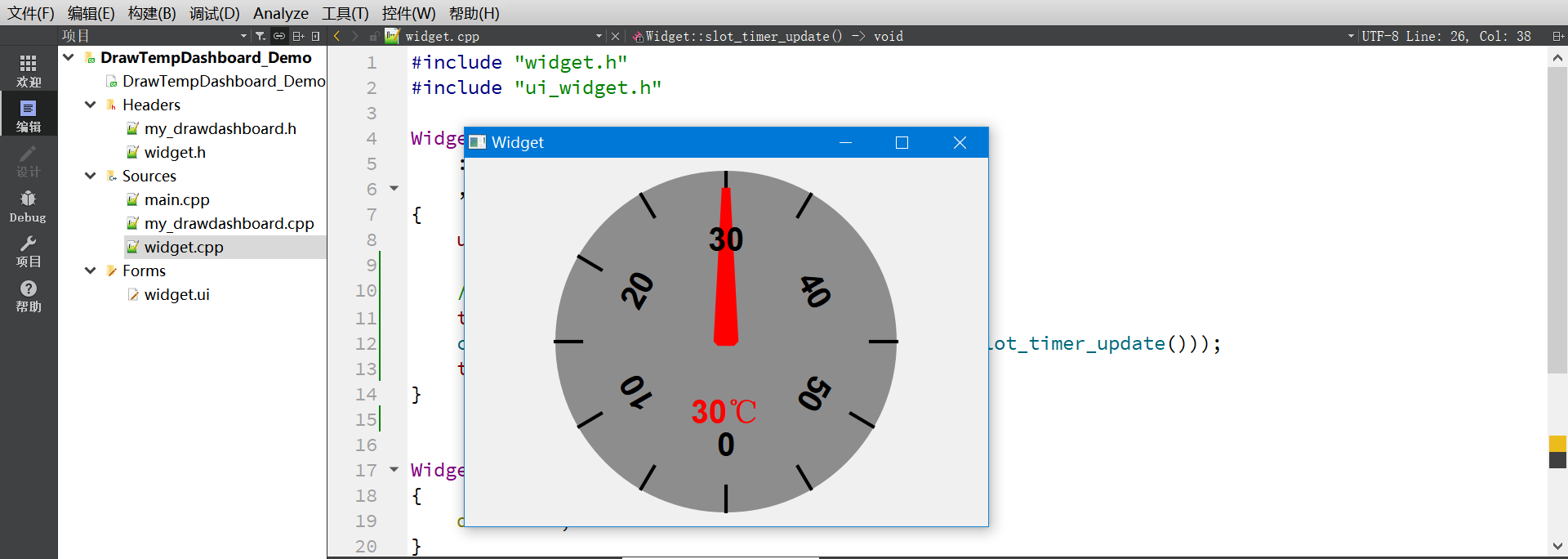Click the Widget window title bar icon

click(x=478, y=142)
